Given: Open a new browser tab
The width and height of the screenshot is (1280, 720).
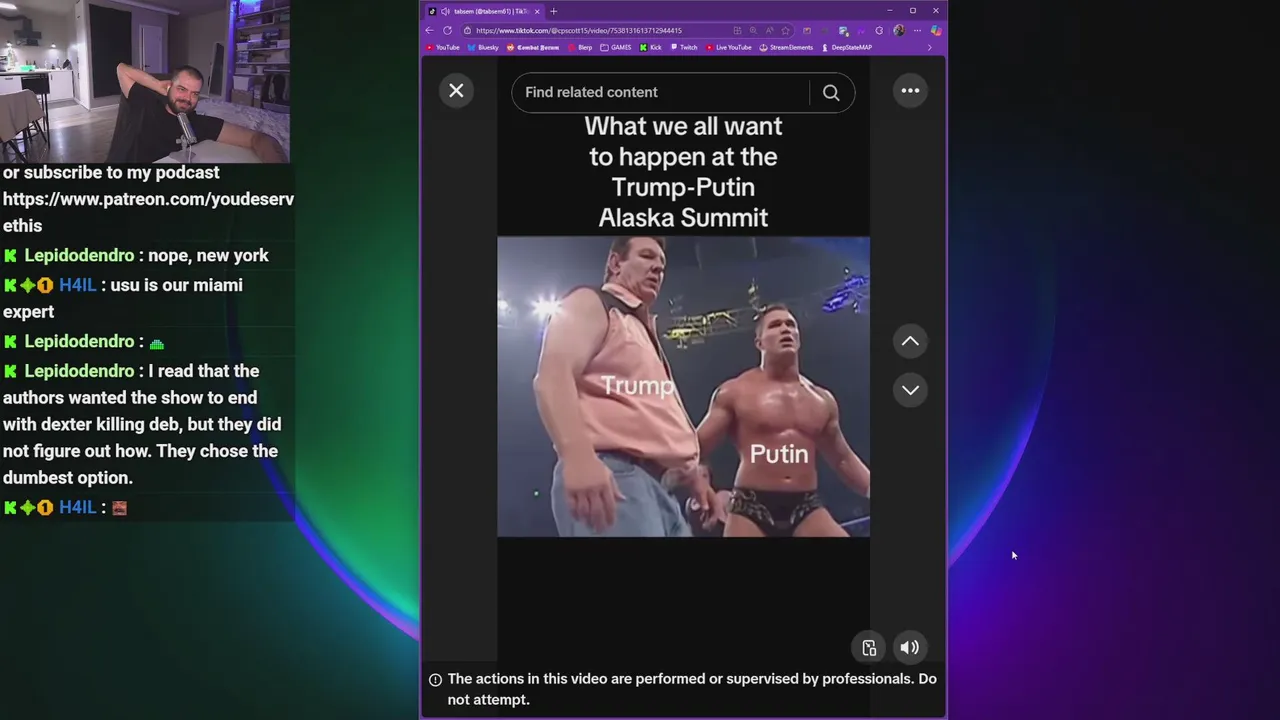Looking at the screenshot, I should (x=553, y=11).
